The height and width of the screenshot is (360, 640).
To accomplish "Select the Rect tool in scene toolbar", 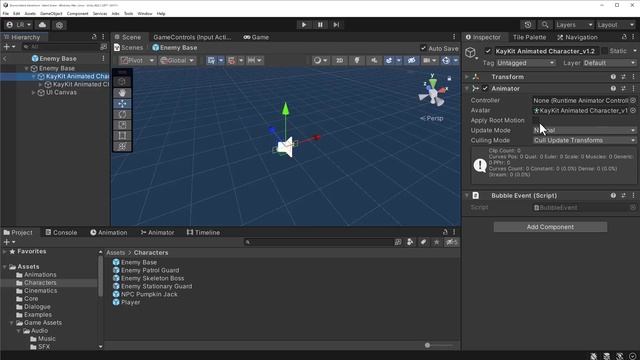I will (122, 136).
